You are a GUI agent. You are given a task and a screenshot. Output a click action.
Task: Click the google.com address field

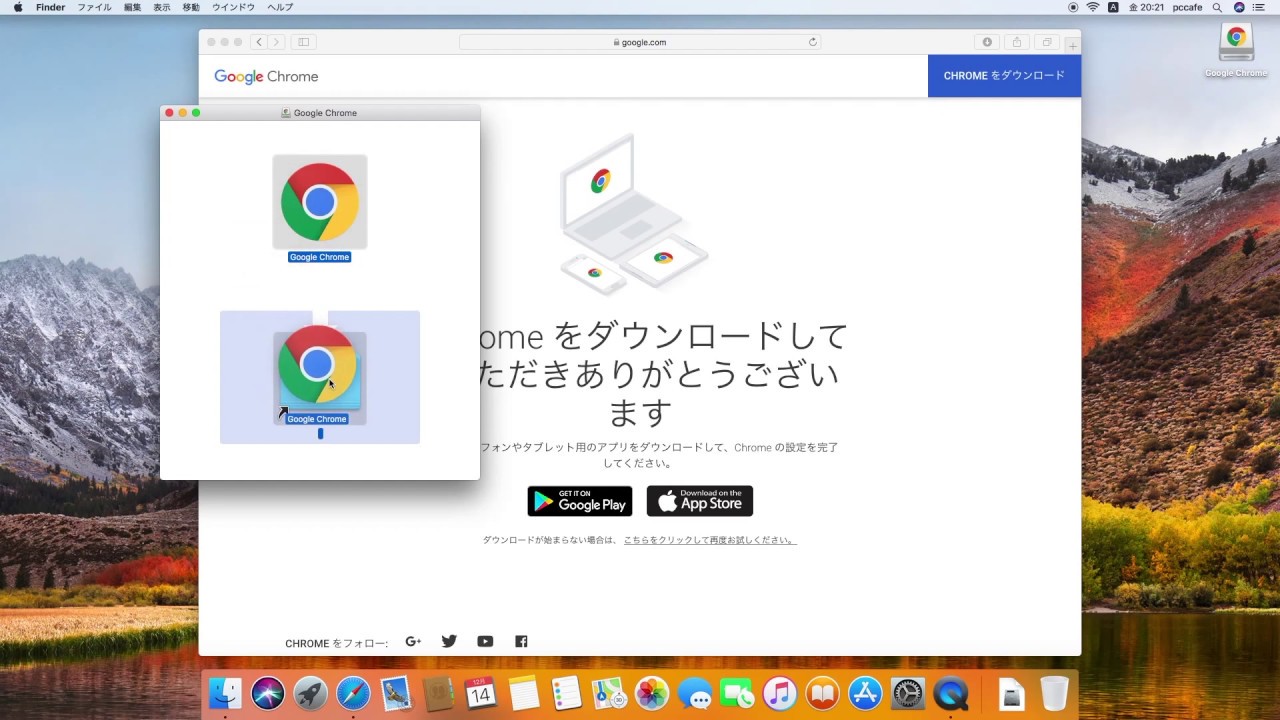point(640,42)
